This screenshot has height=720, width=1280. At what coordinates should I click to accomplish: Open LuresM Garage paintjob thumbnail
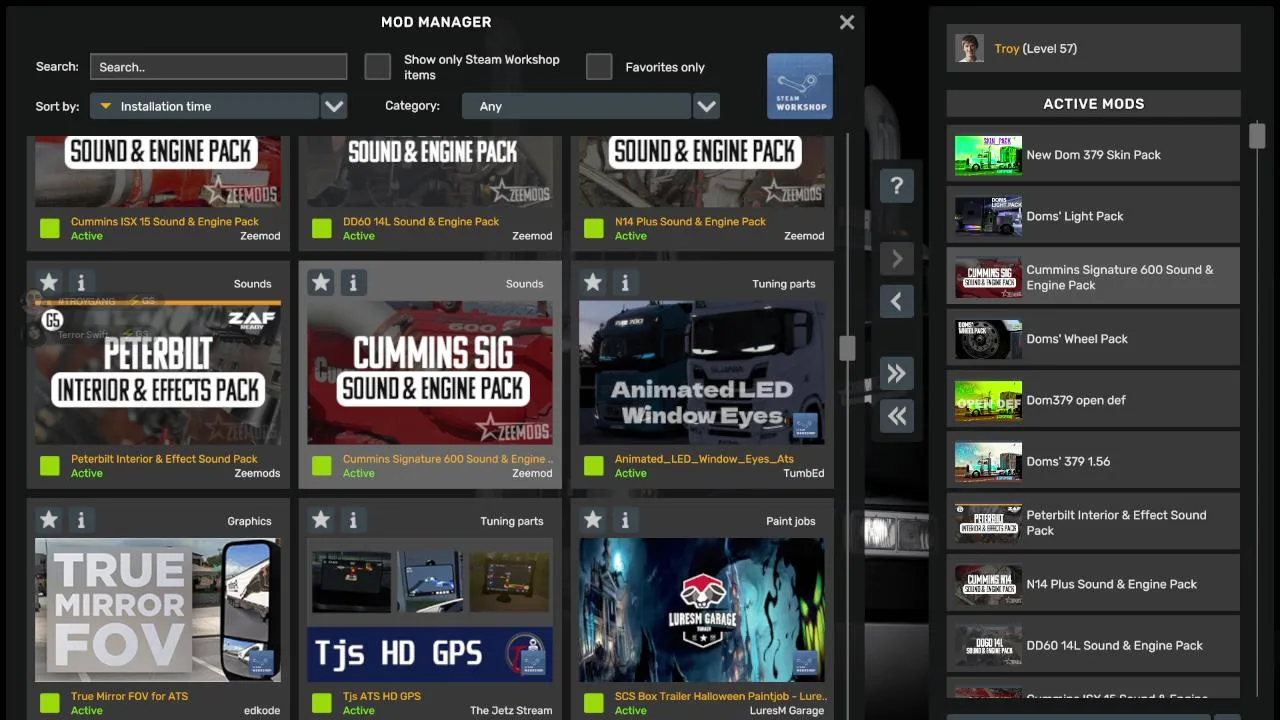point(702,610)
